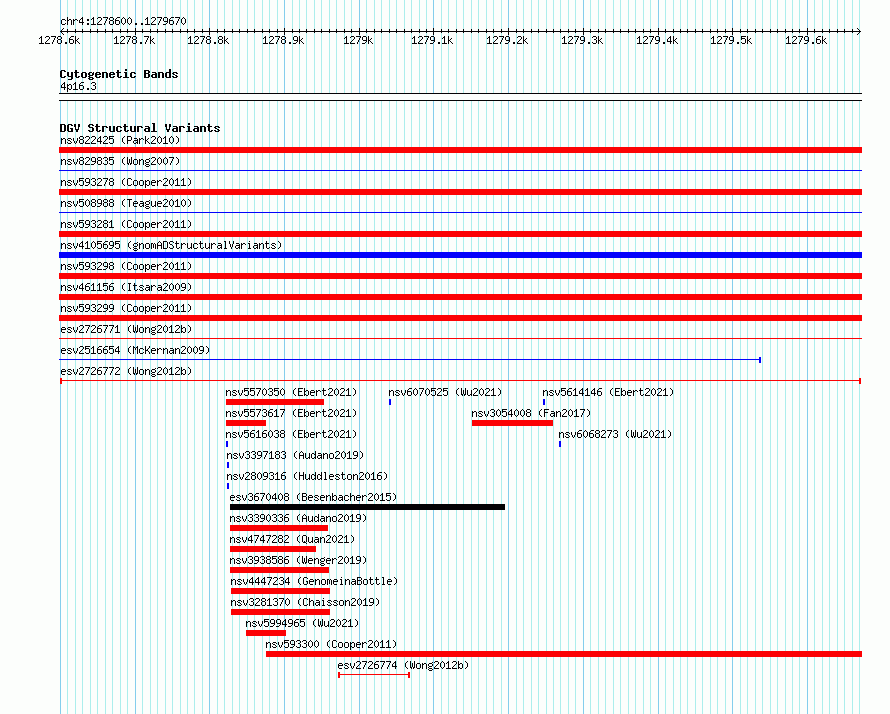Select esv2726772 (Wong2012b) variant label
890x714 pixels.
pyautogui.click(x=126, y=371)
